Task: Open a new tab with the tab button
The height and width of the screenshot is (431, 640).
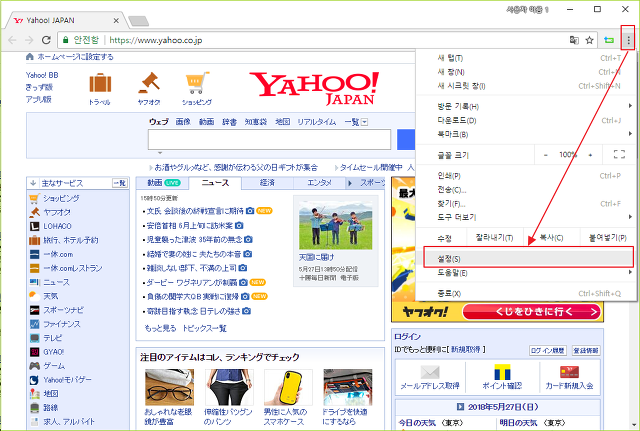Action: pyautogui.click(x=138, y=21)
